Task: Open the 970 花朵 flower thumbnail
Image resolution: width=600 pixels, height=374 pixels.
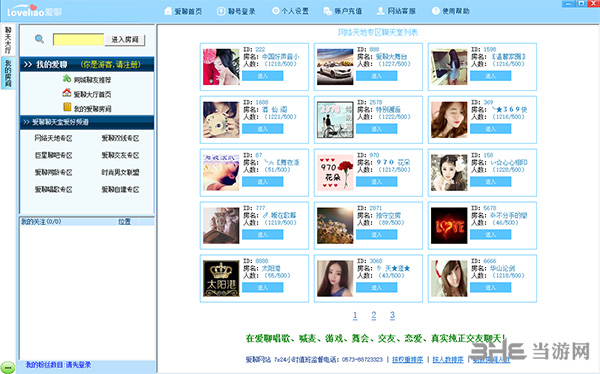Action: (x=335, y=172)
